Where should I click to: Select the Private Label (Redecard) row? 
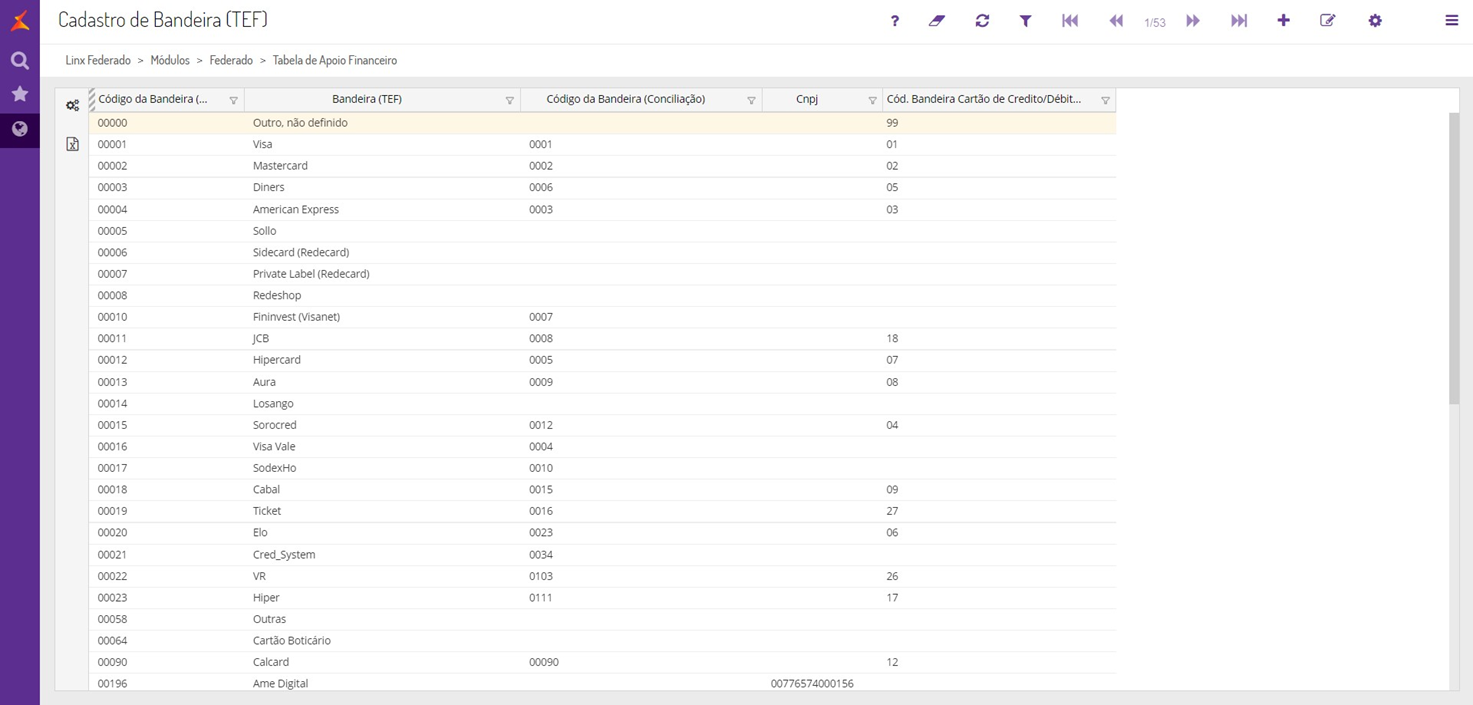[602, 274]
